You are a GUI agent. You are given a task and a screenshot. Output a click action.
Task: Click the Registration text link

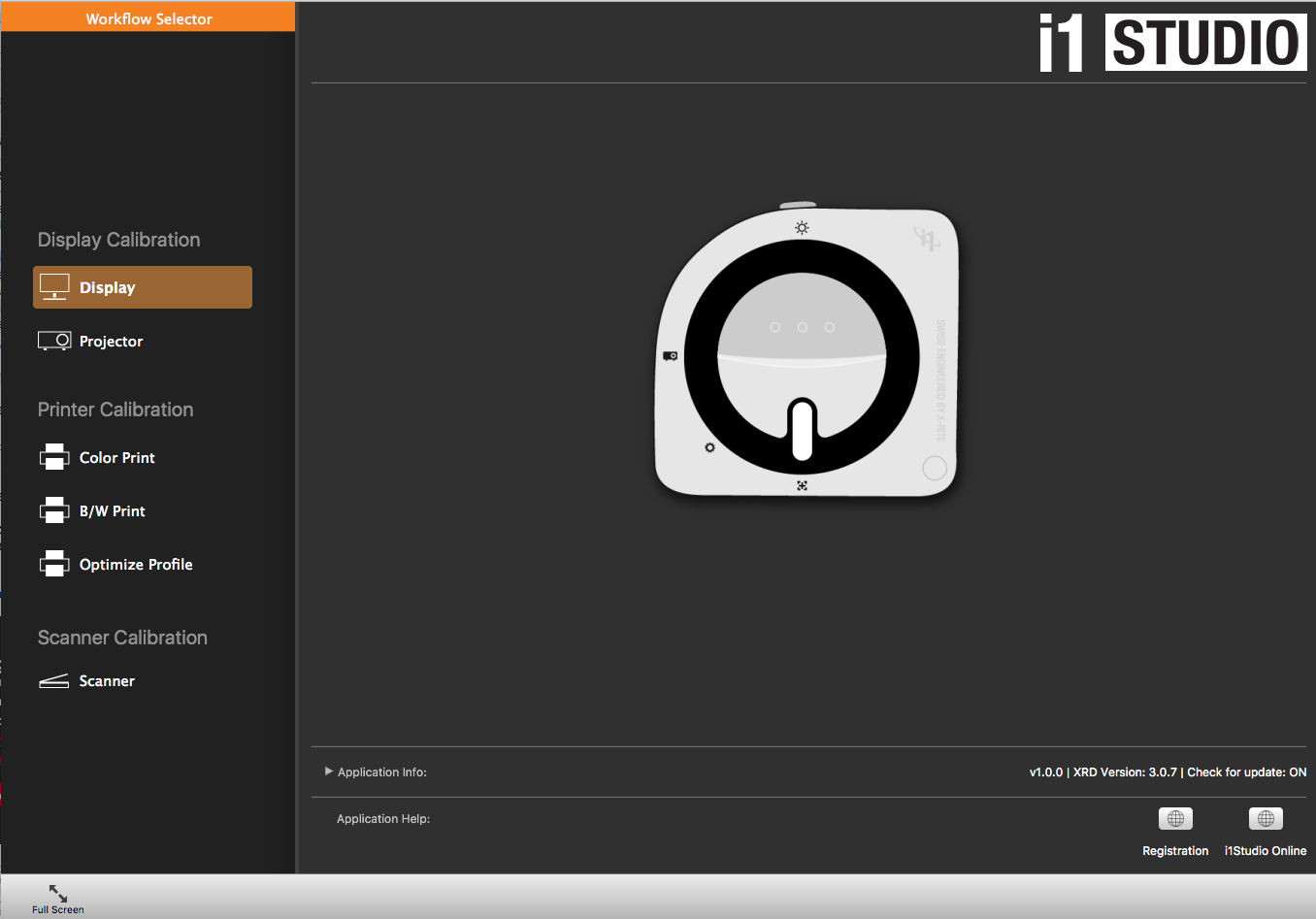click(1175, 851)
